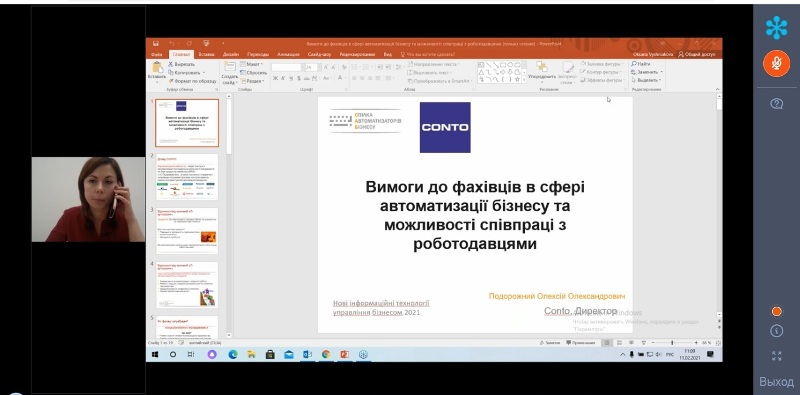The image size is (800, 395).
Task: Open the Экспресс-стили quick styles gallery
Action: tap(567, 72)
